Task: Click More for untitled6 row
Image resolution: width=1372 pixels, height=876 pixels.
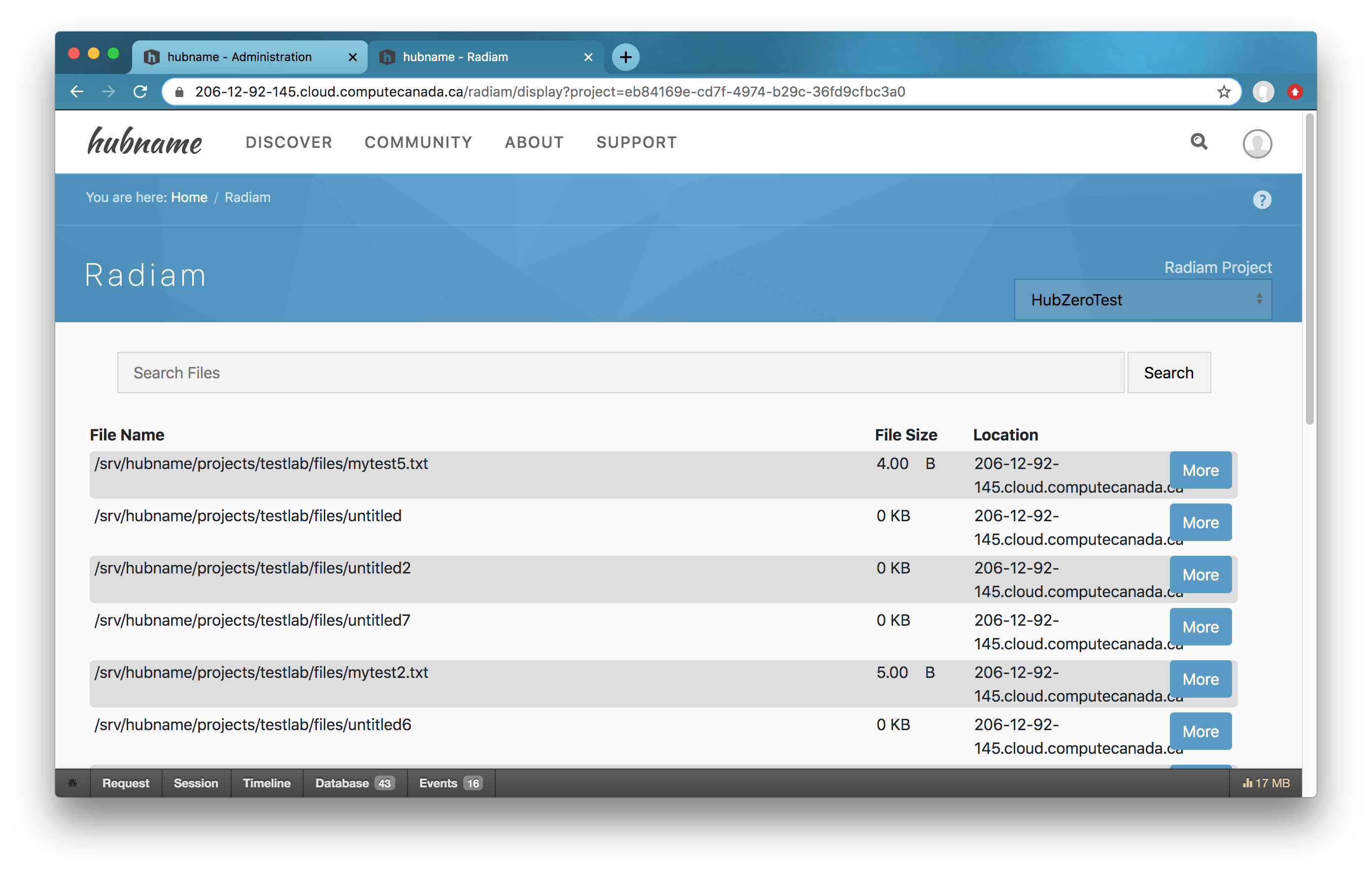Action: click(1200, 731)
